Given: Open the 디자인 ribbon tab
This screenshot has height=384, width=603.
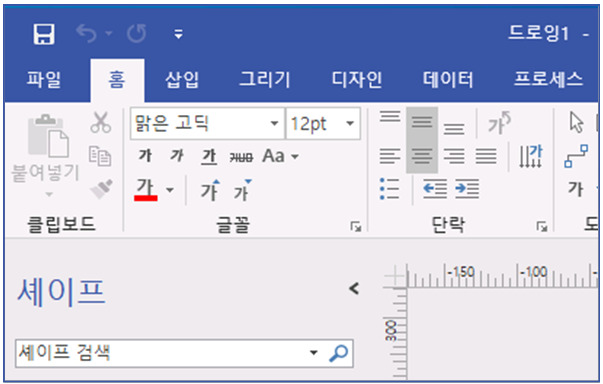Looking at the screenshot, I should [356, 80].
